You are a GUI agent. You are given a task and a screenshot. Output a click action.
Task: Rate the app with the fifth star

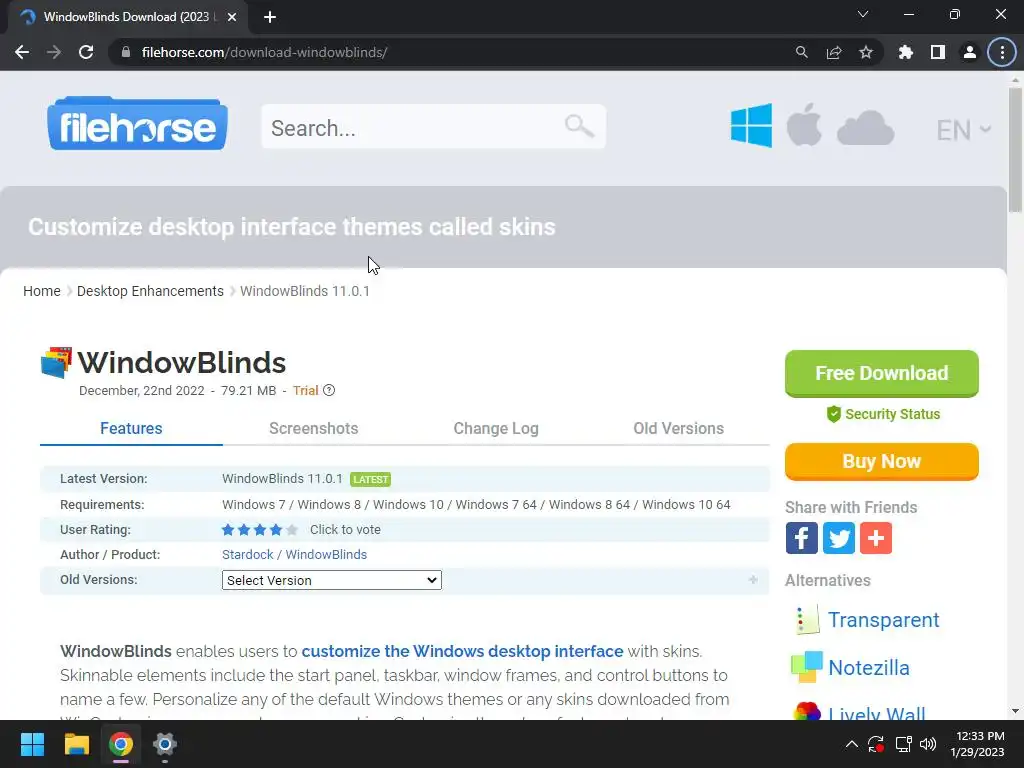coord(292,530)
